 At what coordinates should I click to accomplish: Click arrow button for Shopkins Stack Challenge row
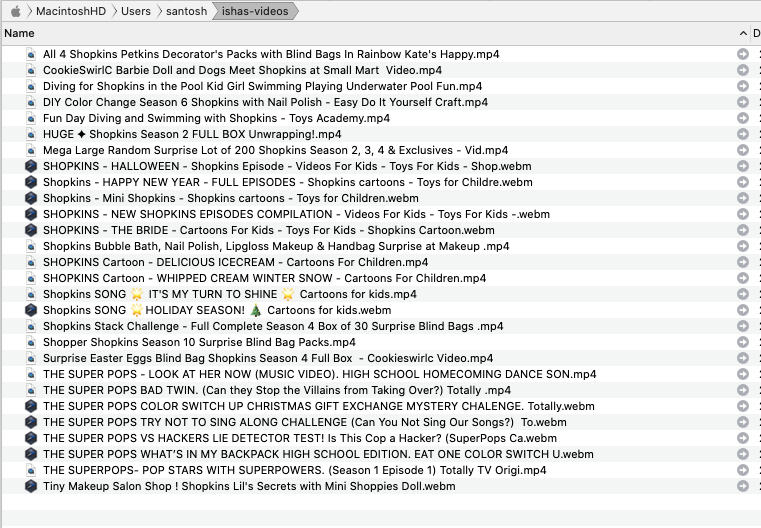click(743, 327)
